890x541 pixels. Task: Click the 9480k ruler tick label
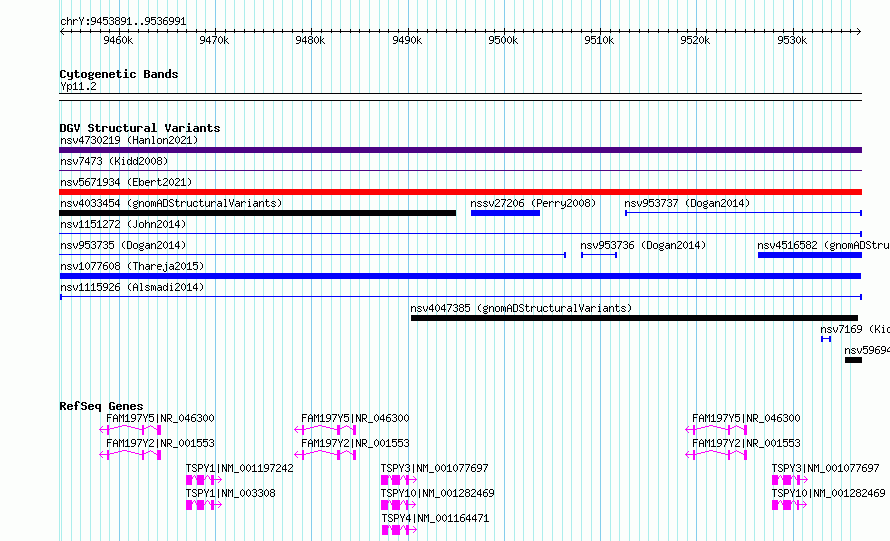click(x=310, y=40)
